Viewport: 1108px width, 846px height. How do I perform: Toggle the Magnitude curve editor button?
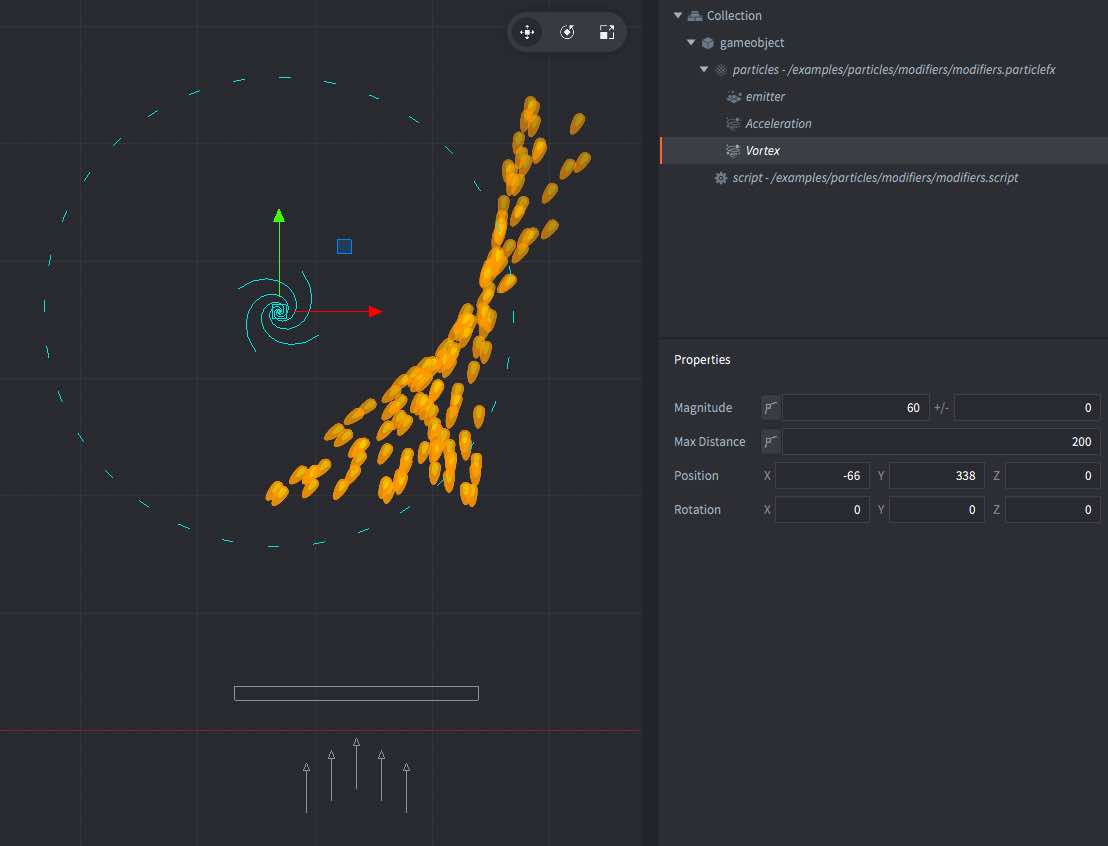[768, 407]
